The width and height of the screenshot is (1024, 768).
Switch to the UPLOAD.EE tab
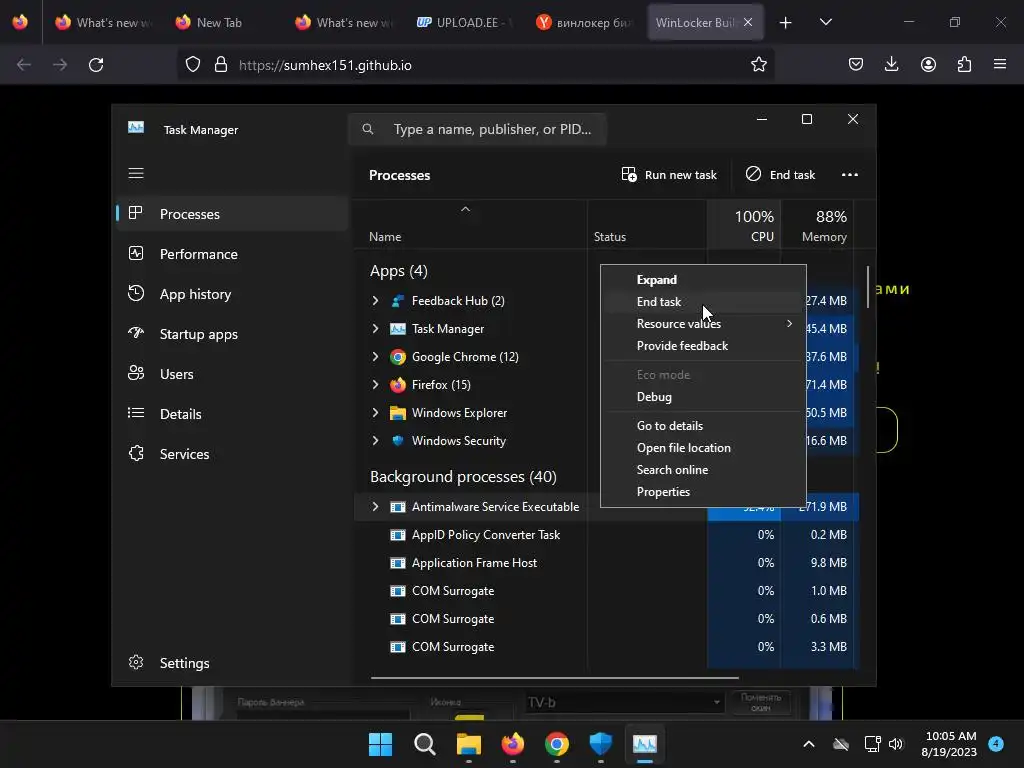point(466,23)
